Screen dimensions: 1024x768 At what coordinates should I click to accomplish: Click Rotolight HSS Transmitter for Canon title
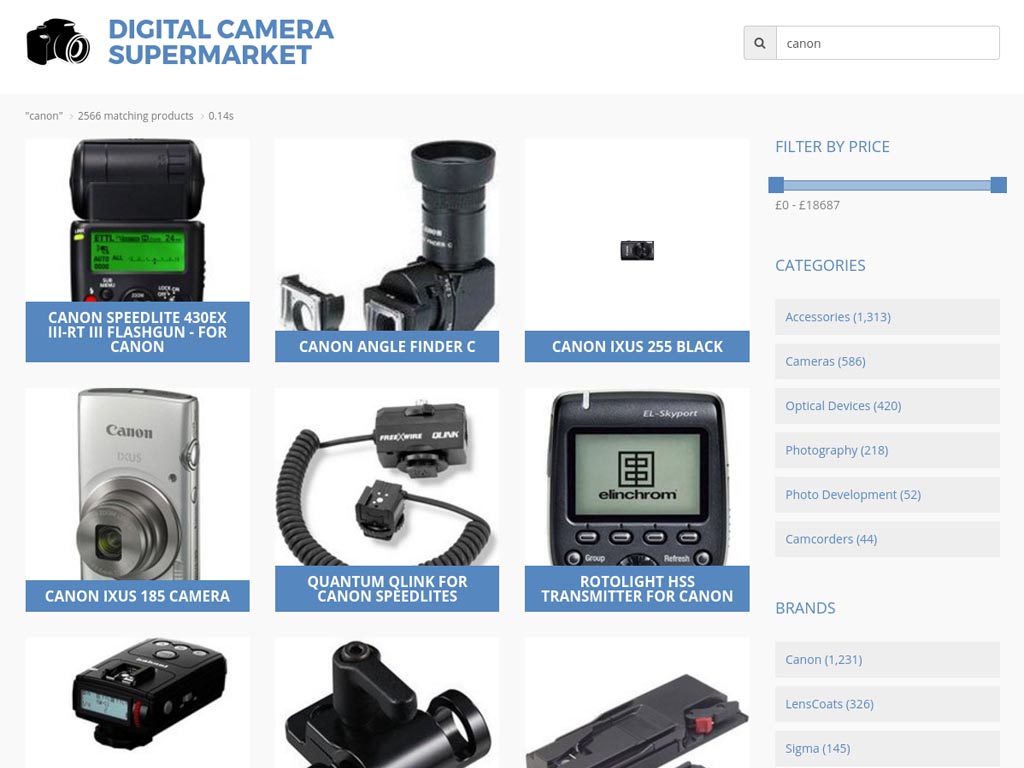[x=637, y=589]
